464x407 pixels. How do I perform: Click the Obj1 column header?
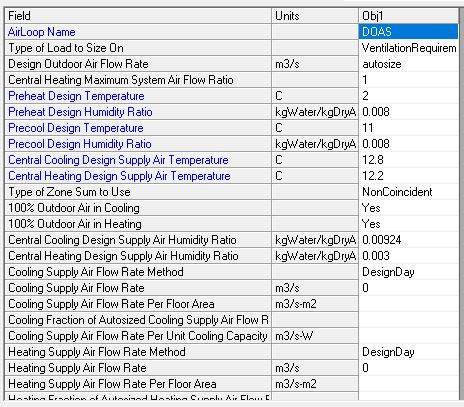click(408, 16)
